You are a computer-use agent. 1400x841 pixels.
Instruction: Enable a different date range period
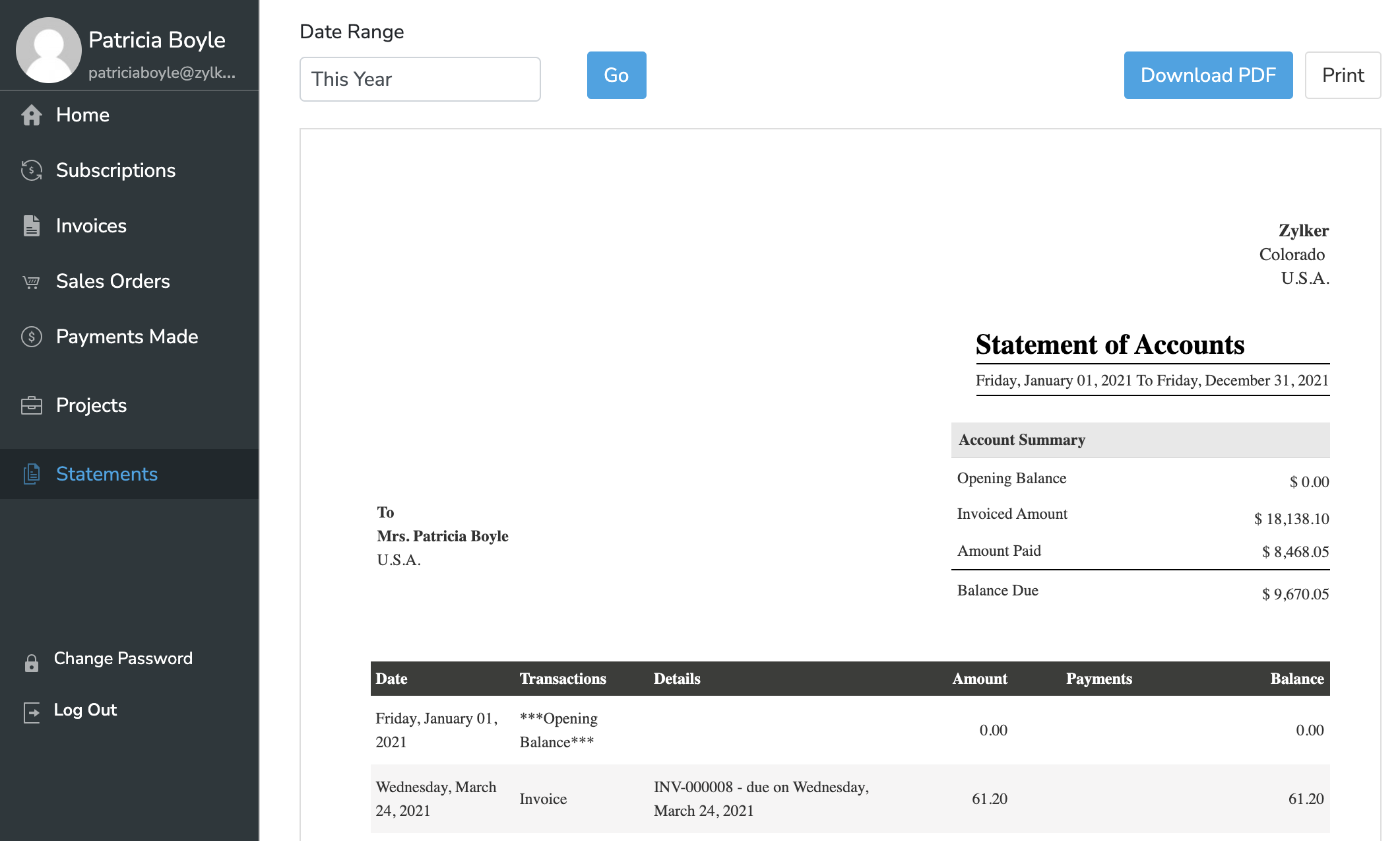(420, 79)
